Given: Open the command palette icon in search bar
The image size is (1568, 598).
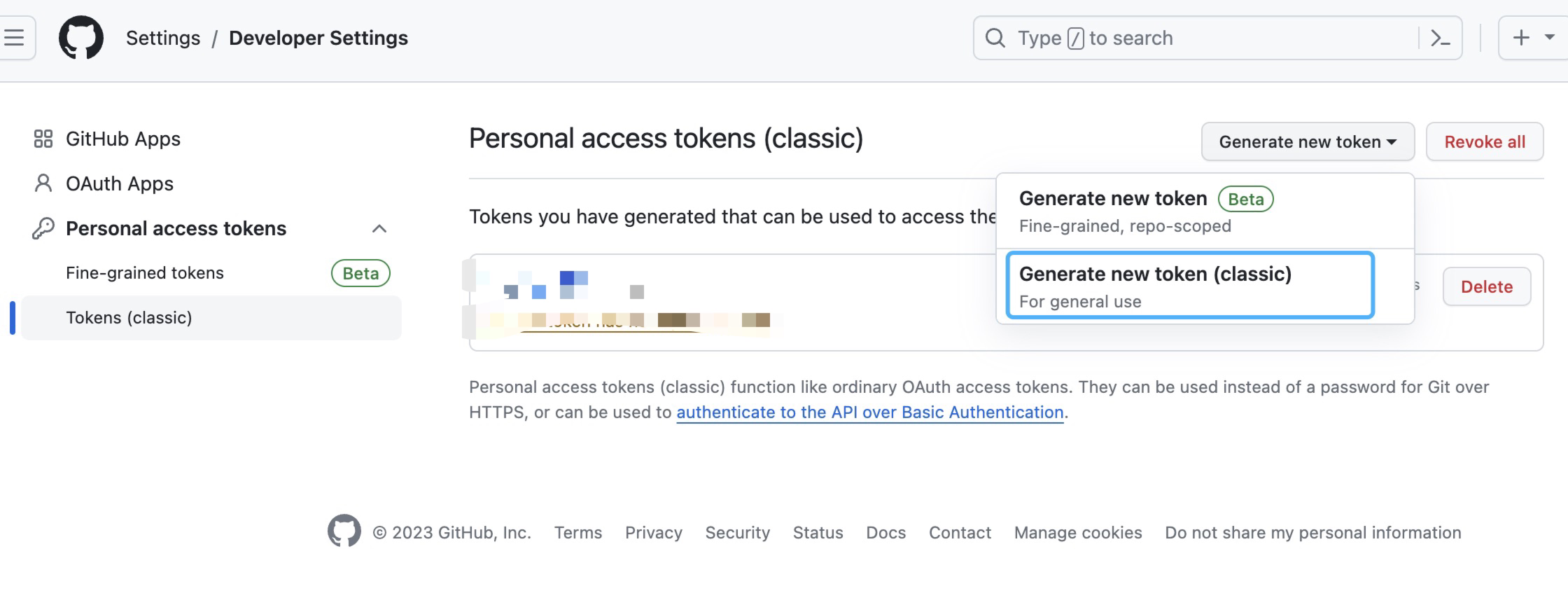Looking at the screenshot, I should (1440, 38).
